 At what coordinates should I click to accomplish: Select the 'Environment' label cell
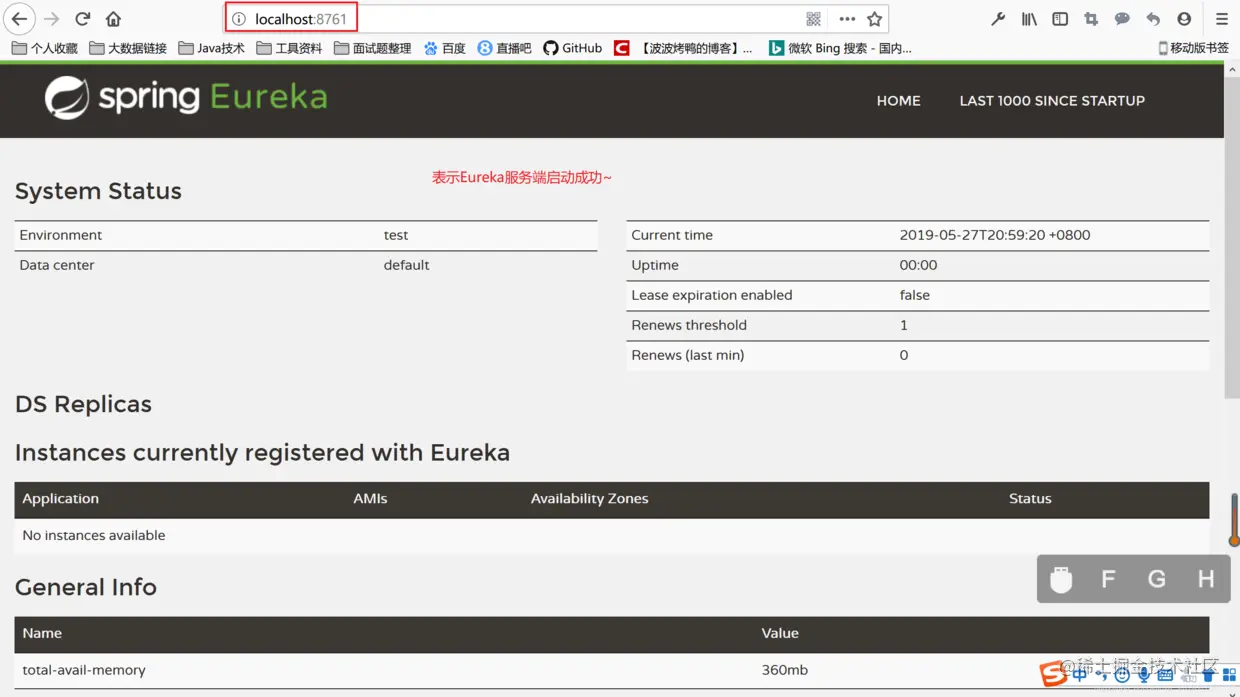click(61, 235)
